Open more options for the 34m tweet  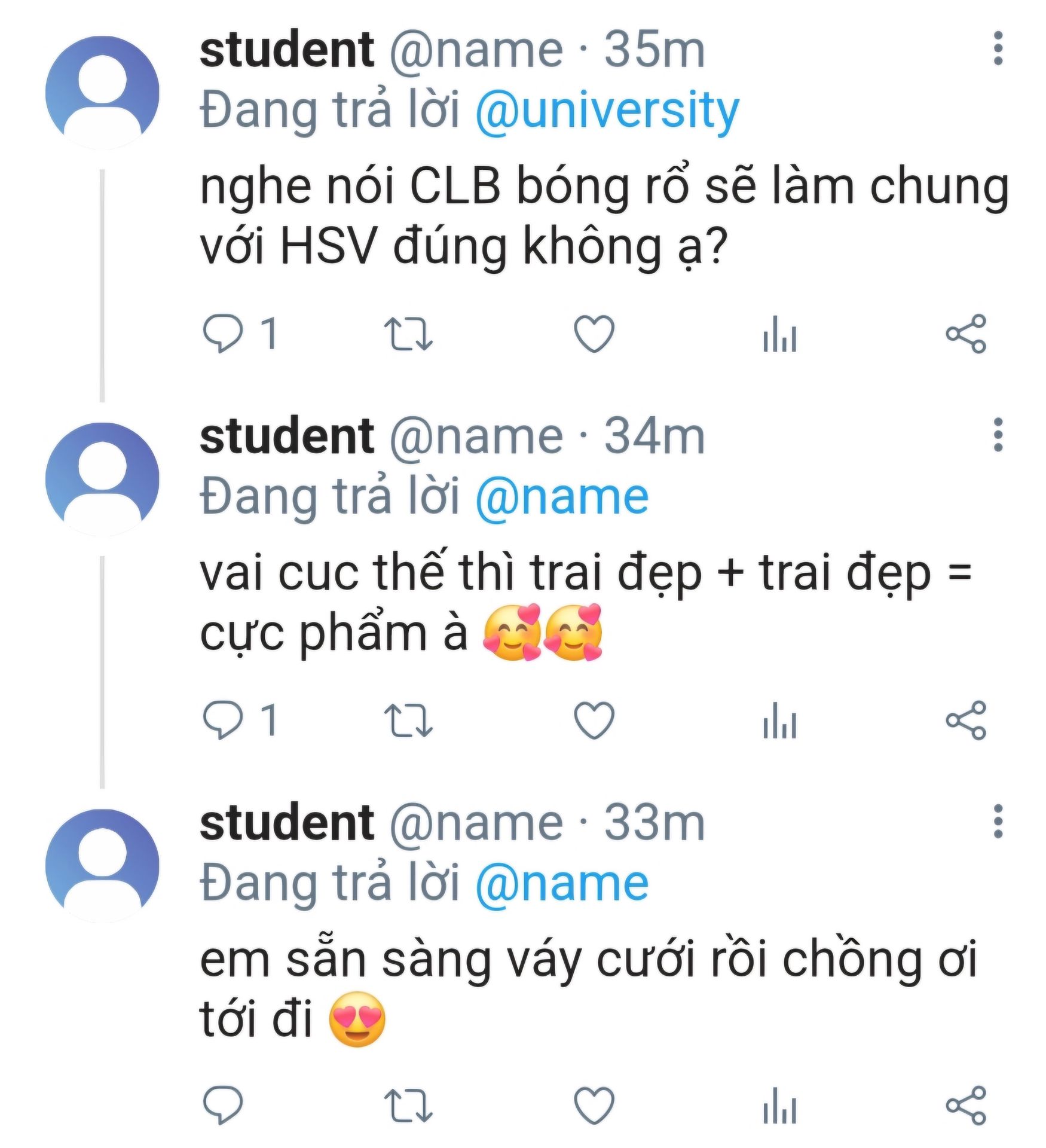(998, 435)
